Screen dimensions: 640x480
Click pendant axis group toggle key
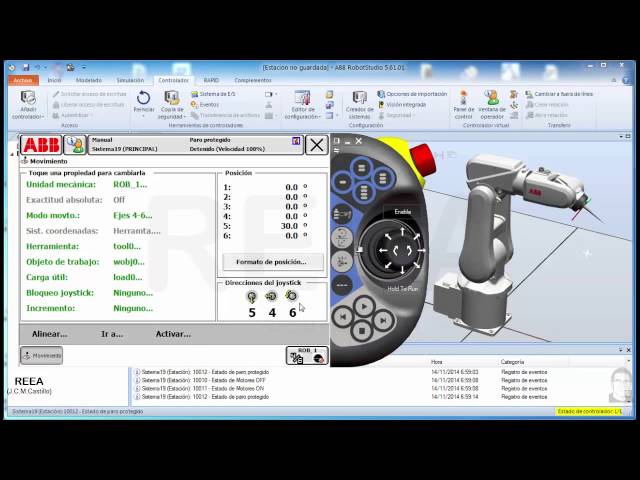tap(342, 261)
